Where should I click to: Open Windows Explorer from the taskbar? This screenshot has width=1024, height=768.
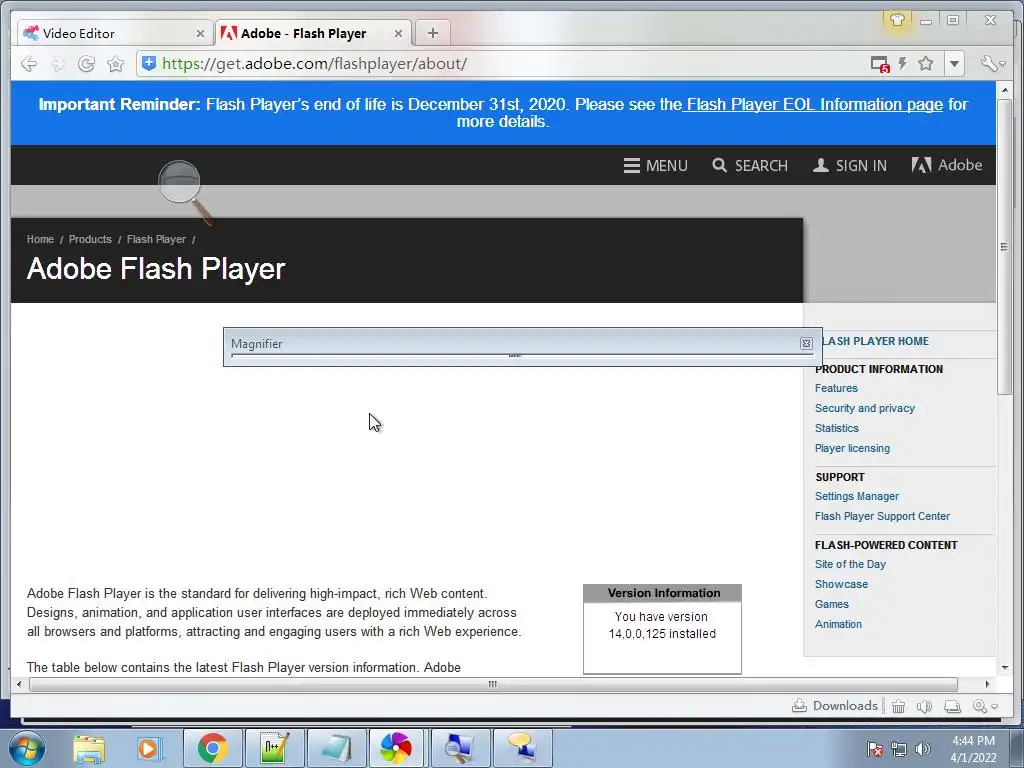89,748
